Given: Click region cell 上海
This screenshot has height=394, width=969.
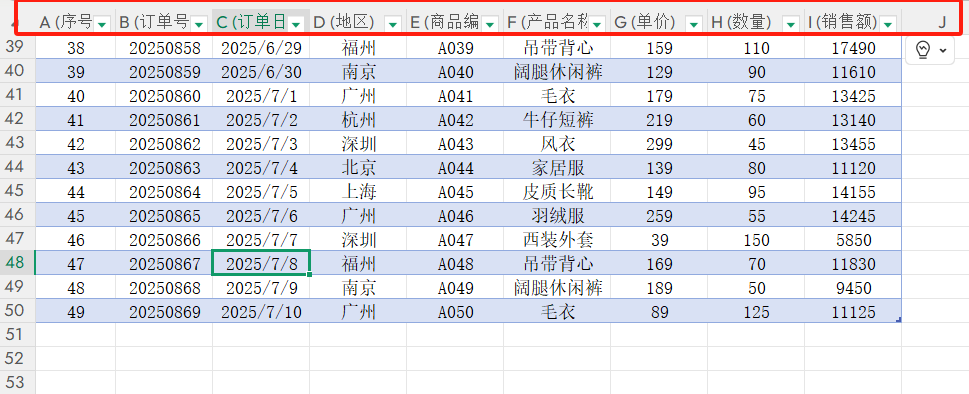Looking at the screenshot, I should point(358,192).
